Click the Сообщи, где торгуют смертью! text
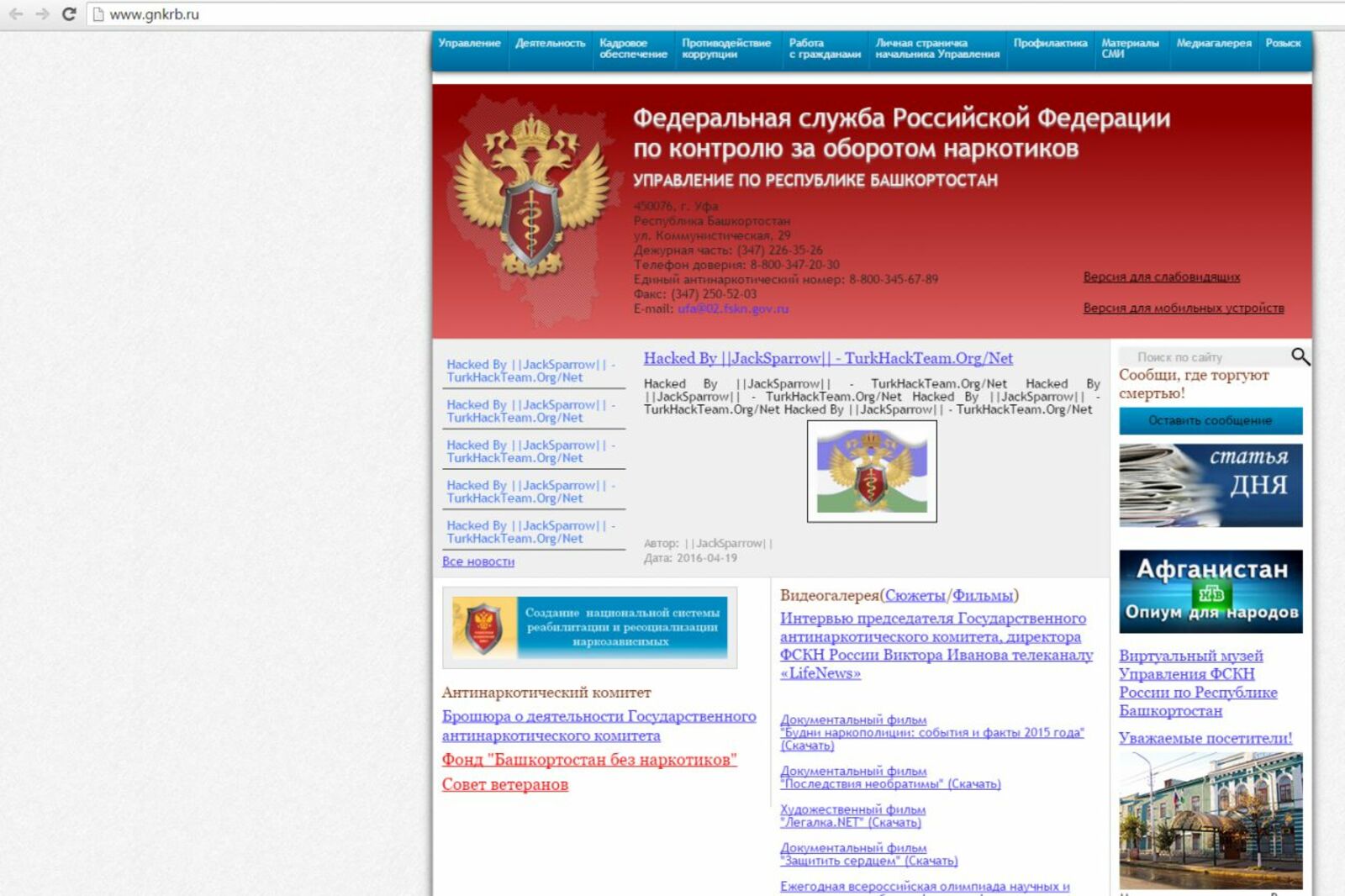Image resolution: width=1345 pixels, height=896 pixels. click(1194, 383)
